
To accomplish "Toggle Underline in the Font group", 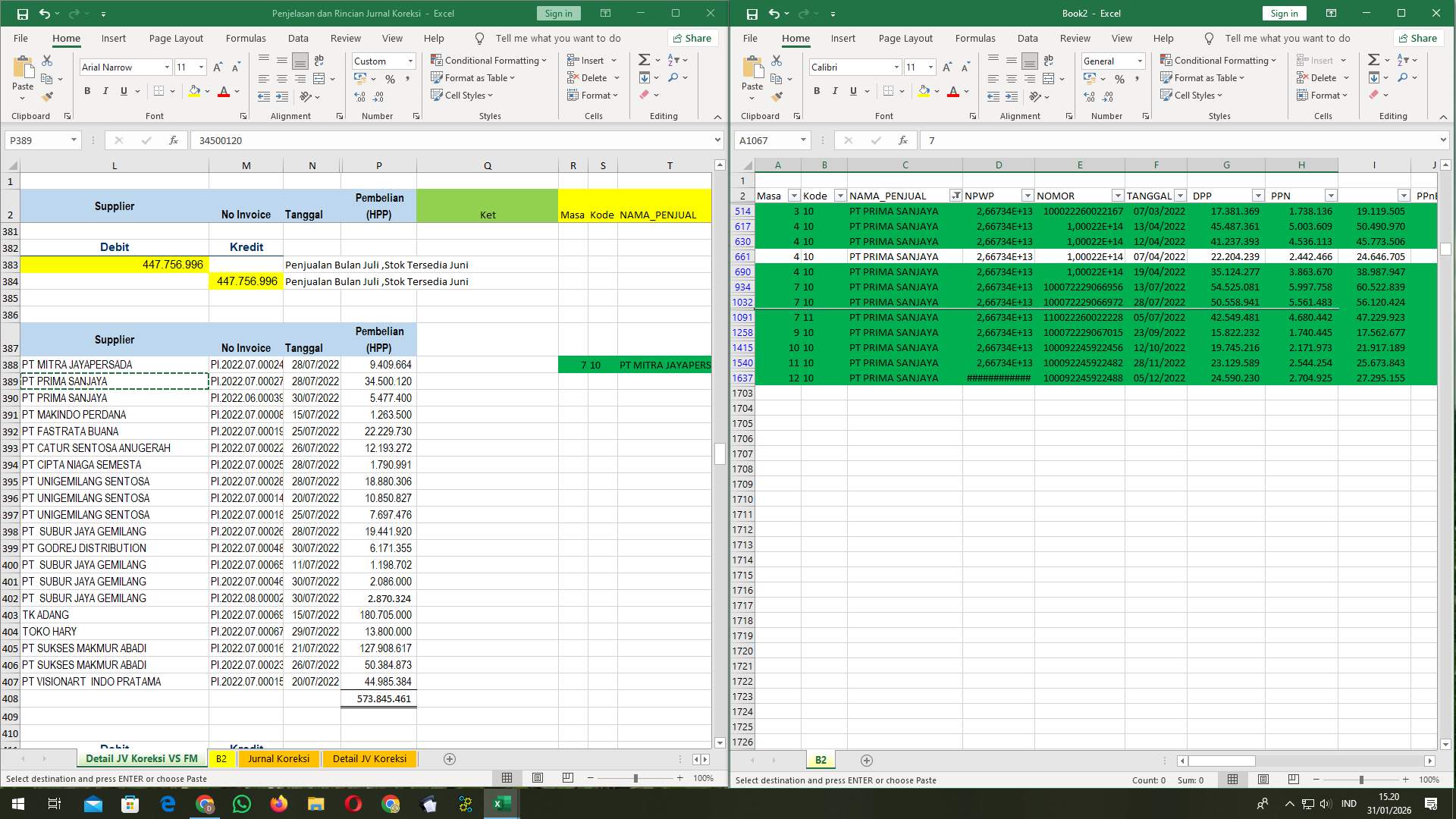I will click(123, 91).
